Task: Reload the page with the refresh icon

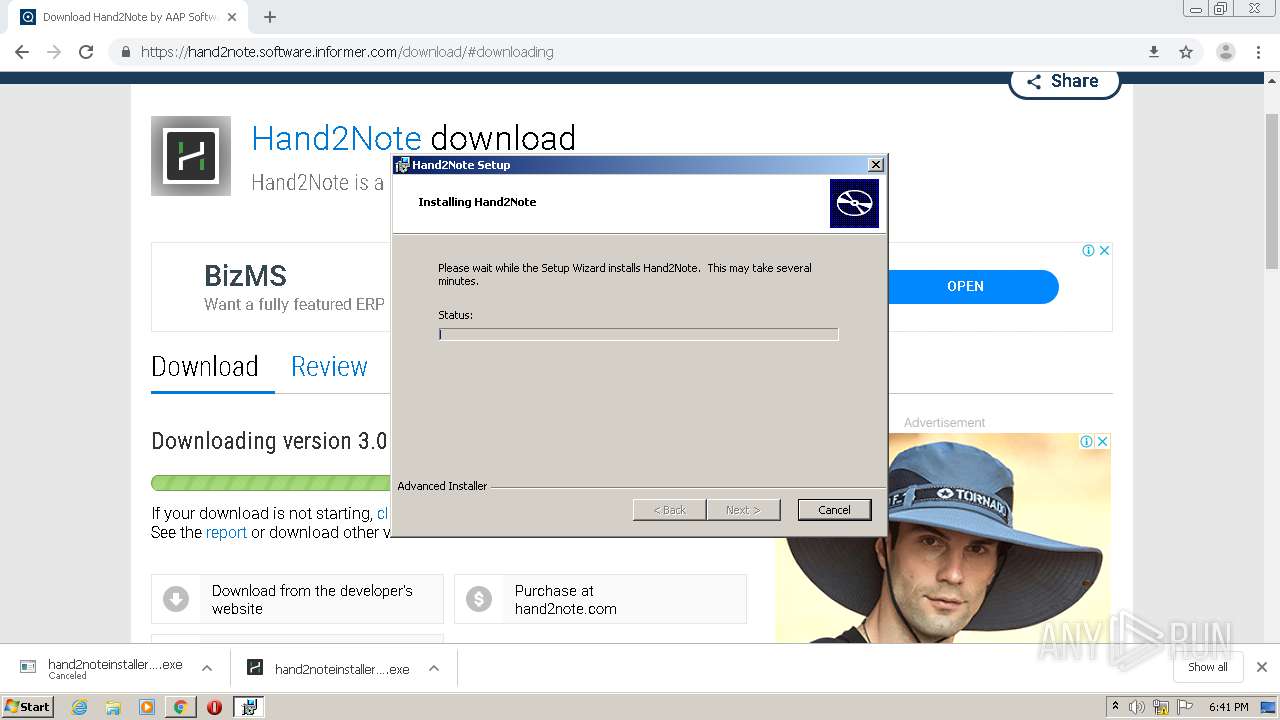Action: [x=86, y=52]
